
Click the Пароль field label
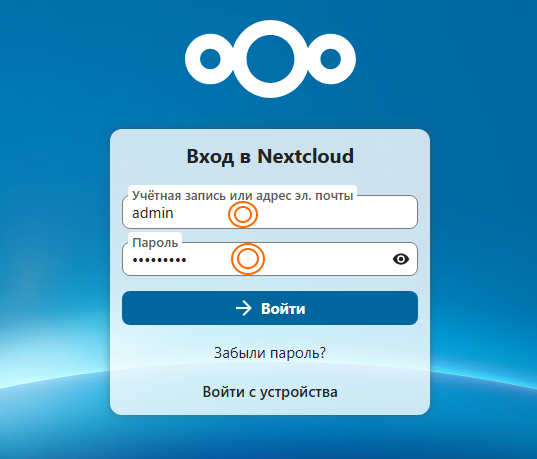[x=155, y=243]
